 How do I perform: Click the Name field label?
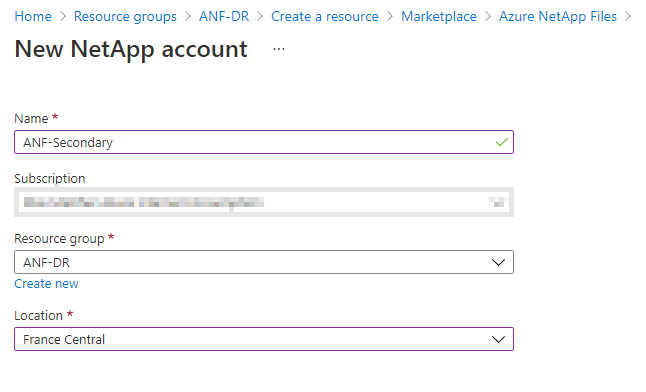pos(31,119)
